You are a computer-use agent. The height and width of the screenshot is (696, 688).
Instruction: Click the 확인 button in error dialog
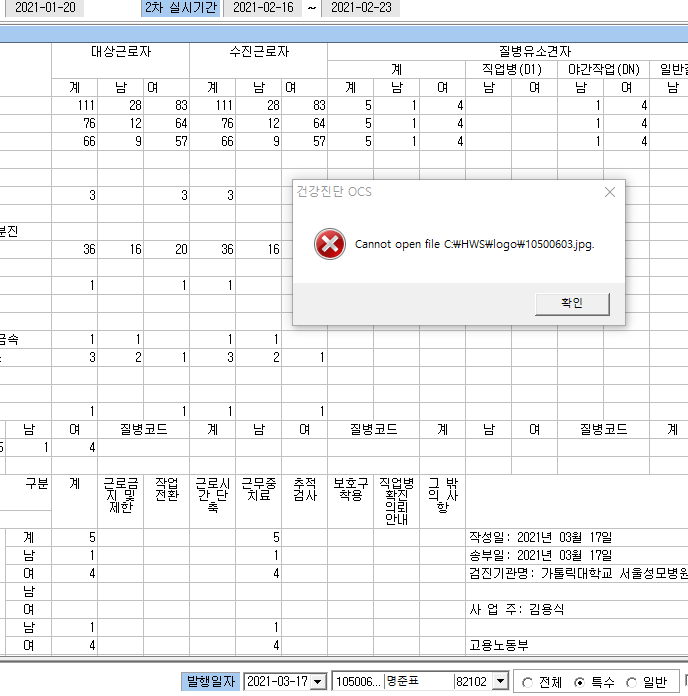pyautogui.click(x=572, y=304)
